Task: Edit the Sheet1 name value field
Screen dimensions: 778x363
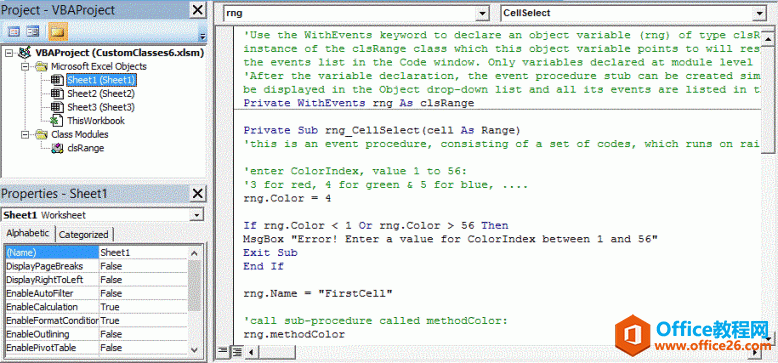Action: [x=143, y=252]
